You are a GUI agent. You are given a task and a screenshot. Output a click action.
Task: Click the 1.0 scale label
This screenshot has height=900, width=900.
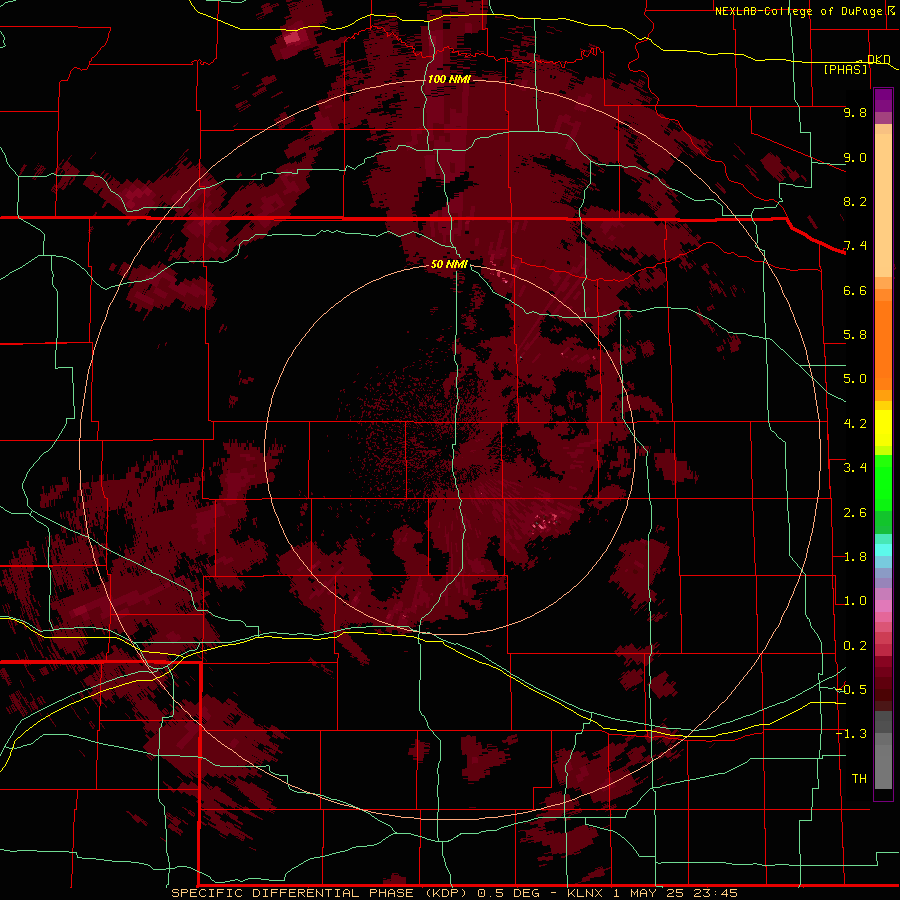tap(855, 601)
